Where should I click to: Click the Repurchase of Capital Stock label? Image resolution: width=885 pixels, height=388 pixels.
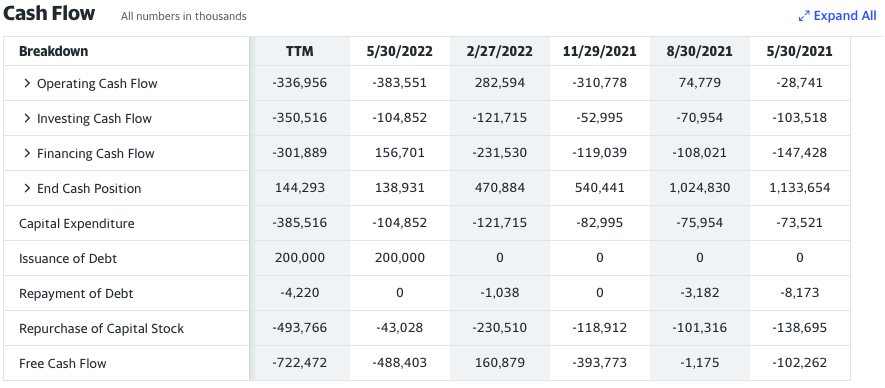(x=102, y=329)
